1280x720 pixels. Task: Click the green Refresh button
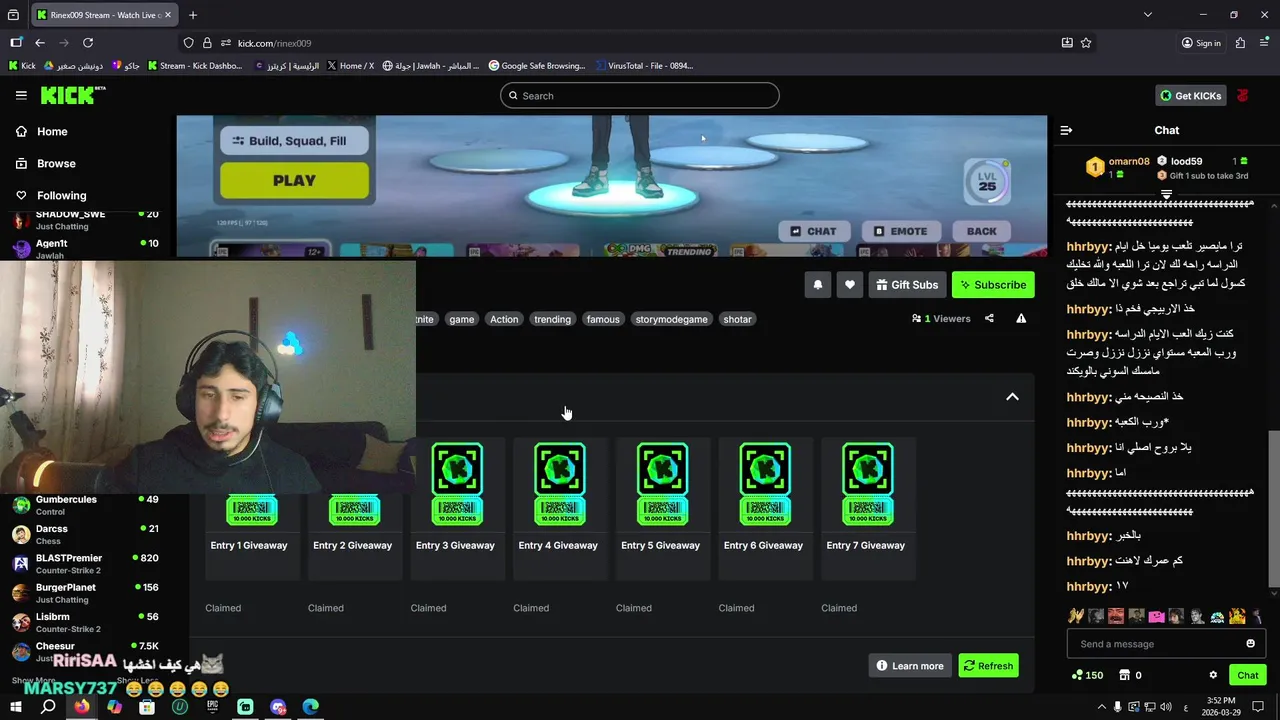coord(988,666)
